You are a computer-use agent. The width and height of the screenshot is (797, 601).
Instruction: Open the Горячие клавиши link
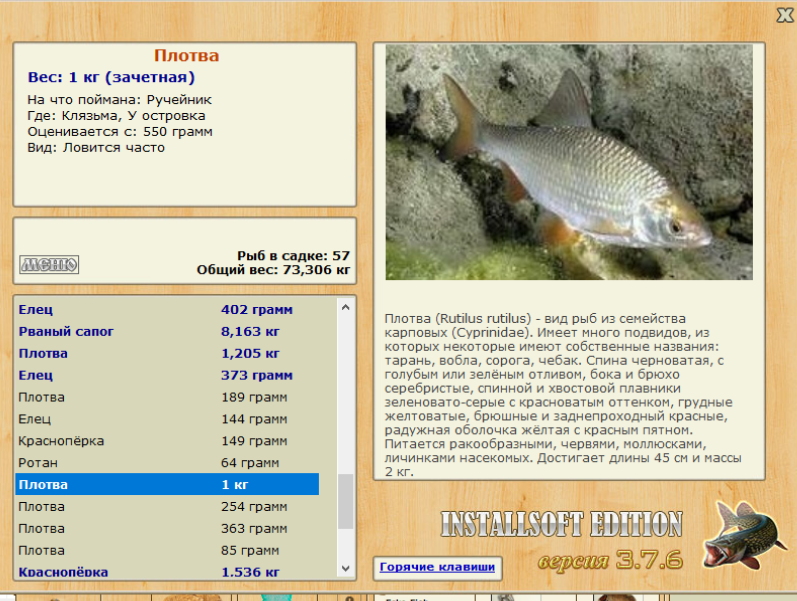click(x=437, y=567)
